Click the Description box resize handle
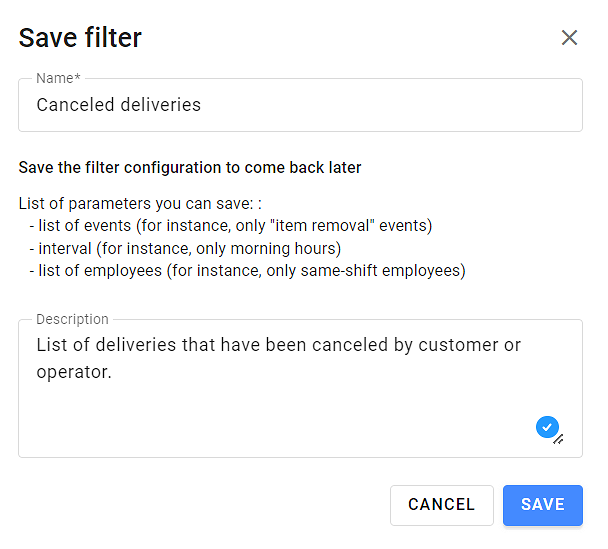The height and width of the screenshot is (549, 608). pyautogui.click(x=558, y=438)
